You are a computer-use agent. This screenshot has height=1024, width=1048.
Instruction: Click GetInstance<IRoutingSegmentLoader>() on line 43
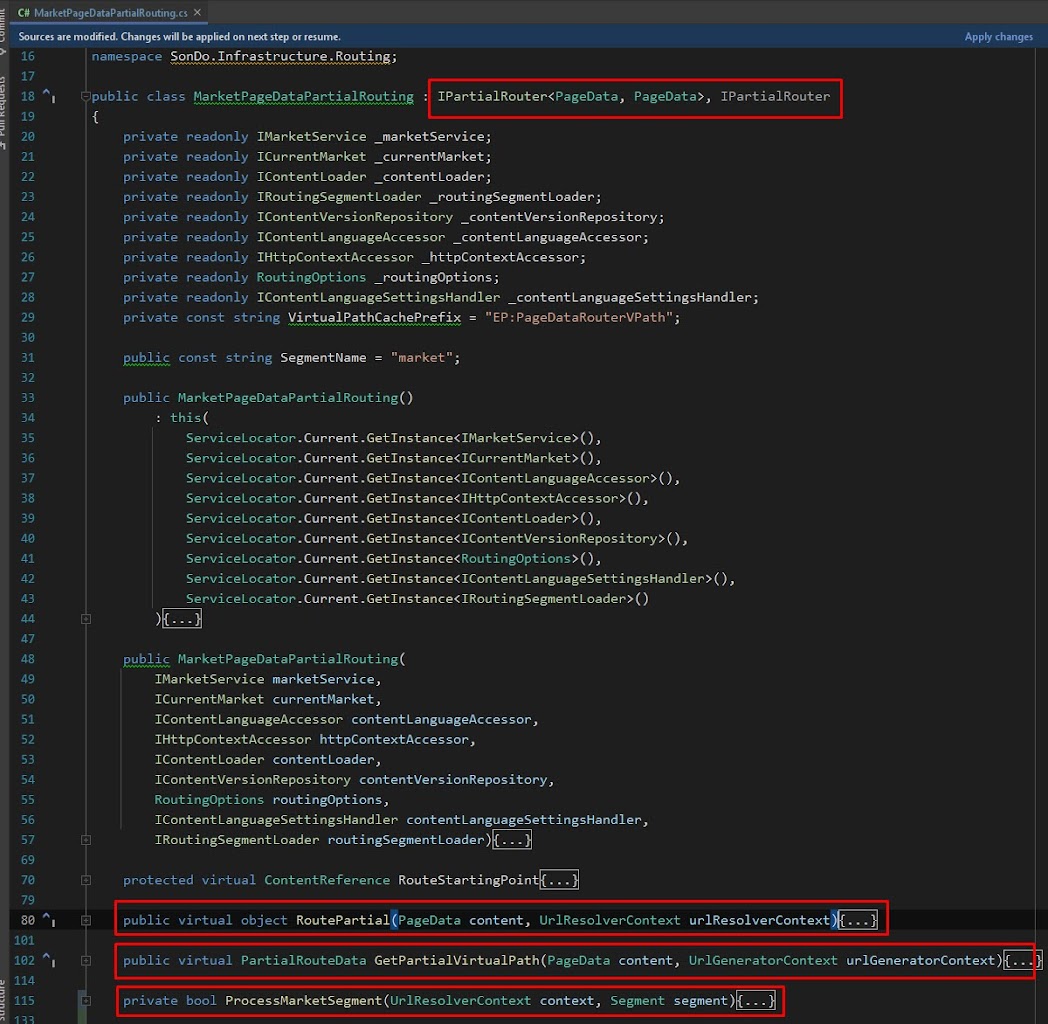point(507,598)
